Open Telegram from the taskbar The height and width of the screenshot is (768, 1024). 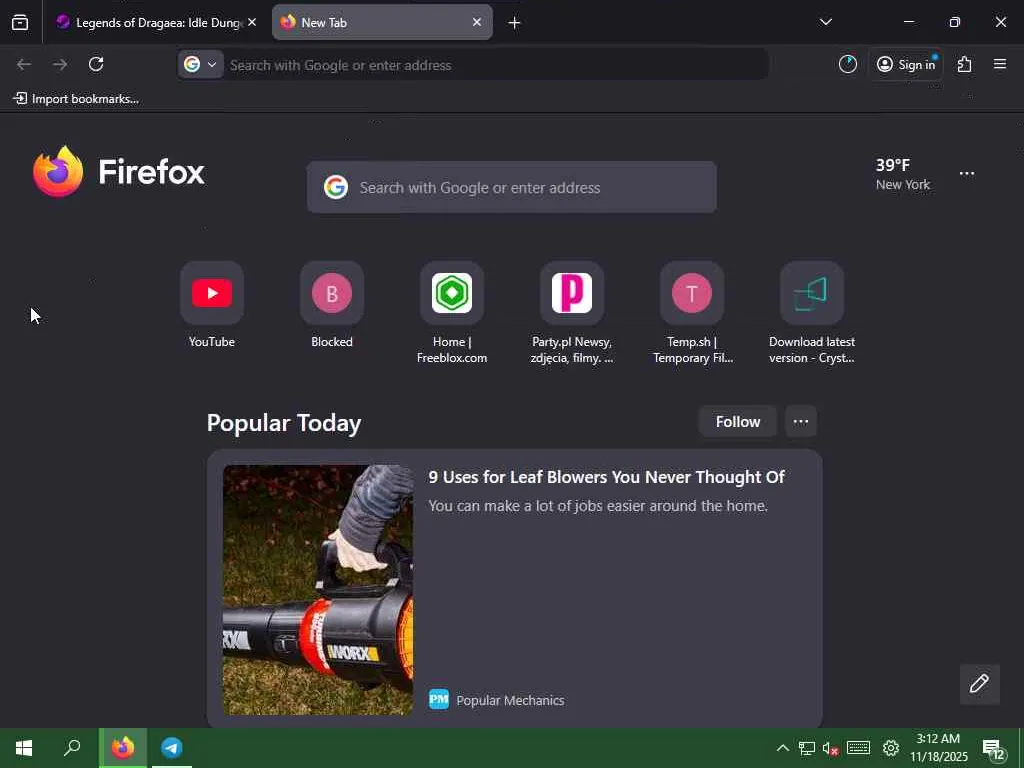coord(172,748)
